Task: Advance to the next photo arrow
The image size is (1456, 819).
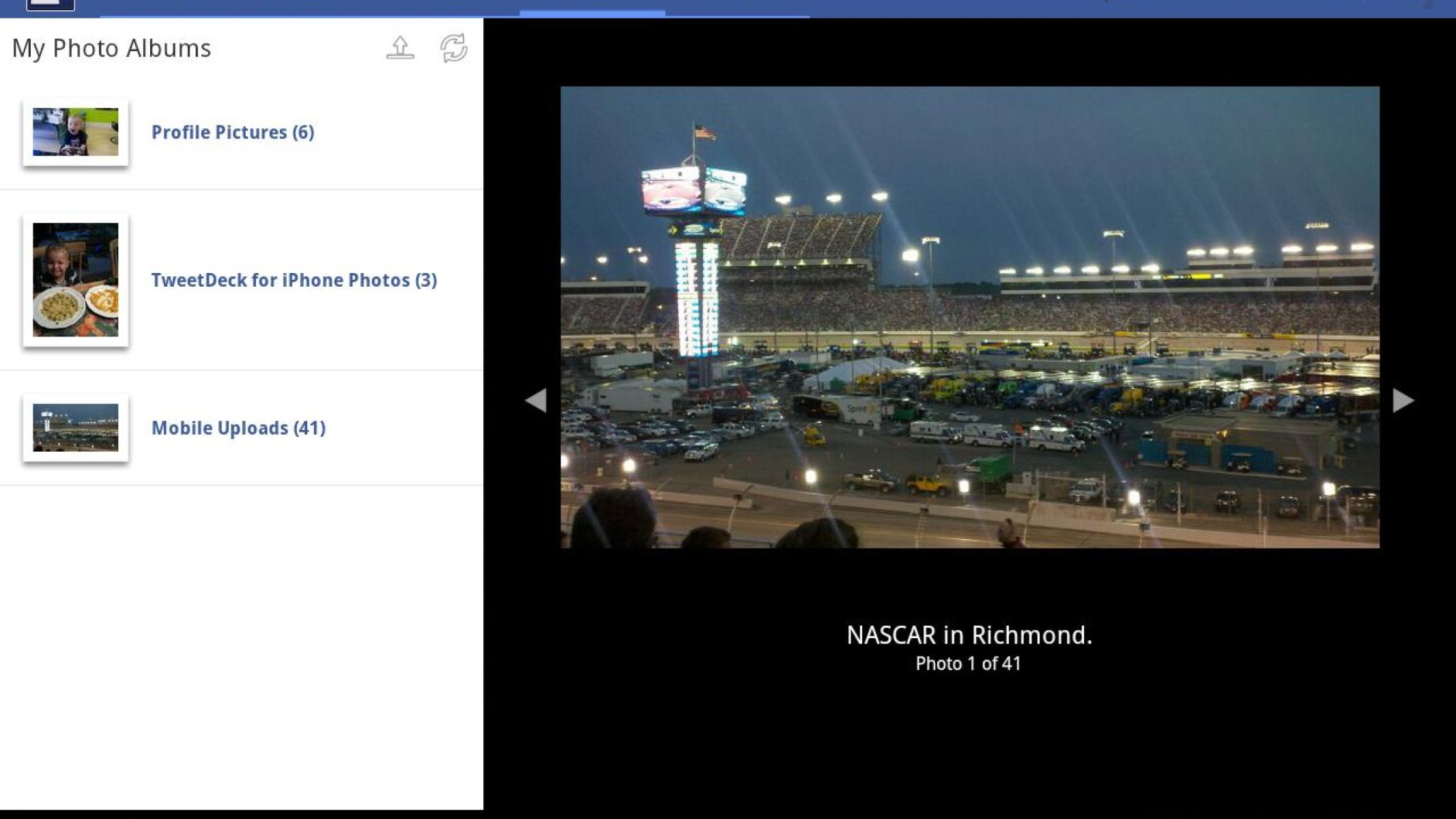Action: pos(1402,400)
